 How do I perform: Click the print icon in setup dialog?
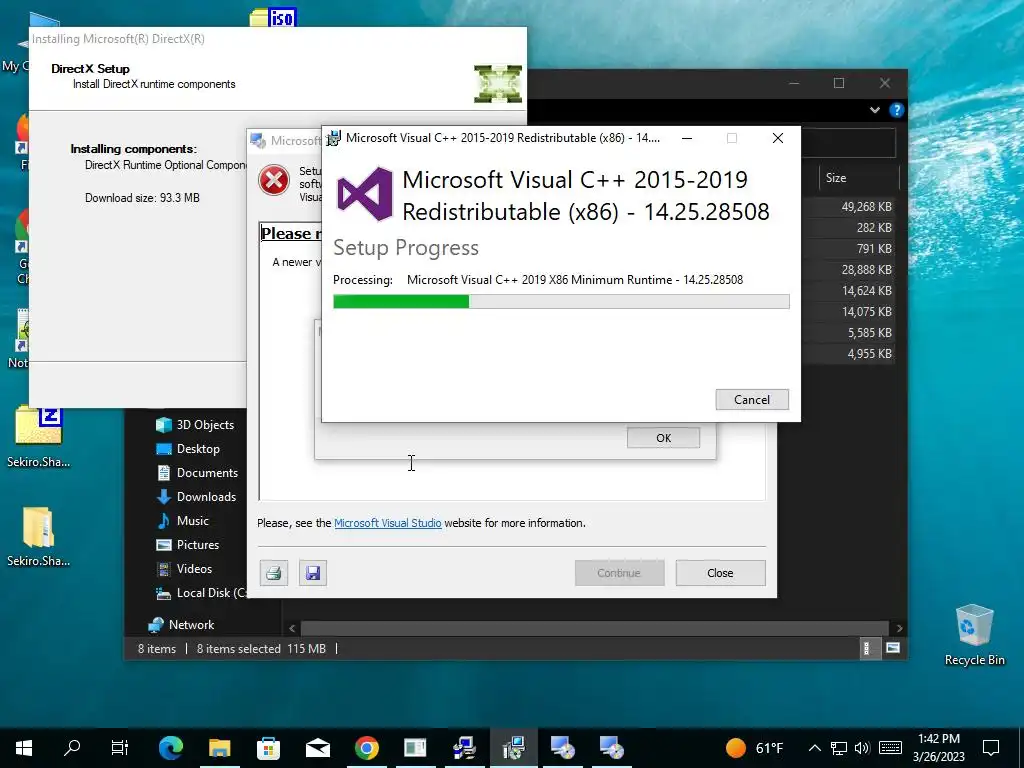click(x=274, y=573)
